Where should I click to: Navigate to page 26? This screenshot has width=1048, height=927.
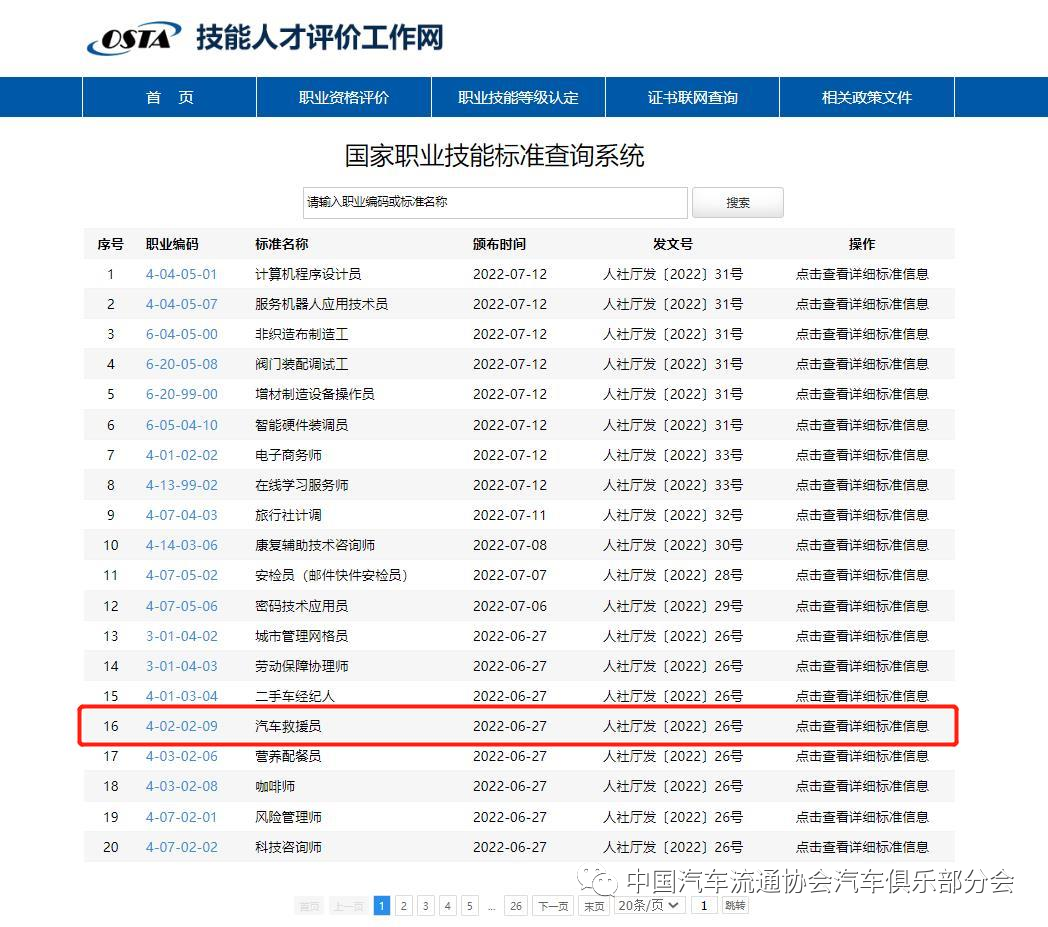(516, 904)
